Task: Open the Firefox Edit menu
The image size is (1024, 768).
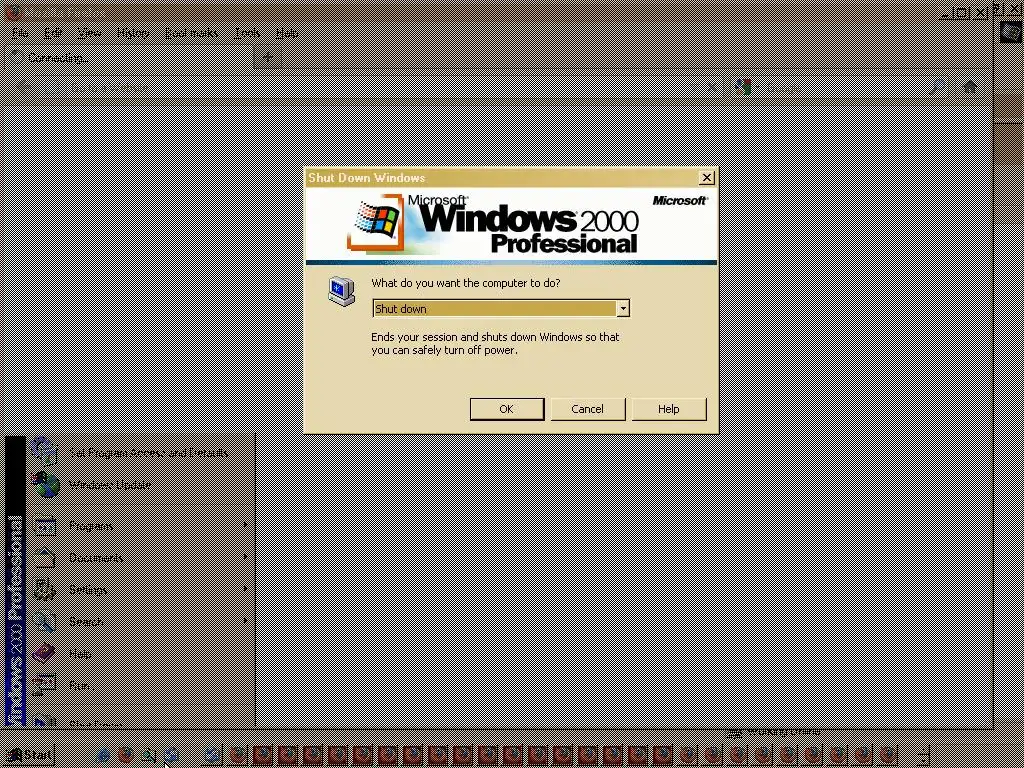Action: 53,33
